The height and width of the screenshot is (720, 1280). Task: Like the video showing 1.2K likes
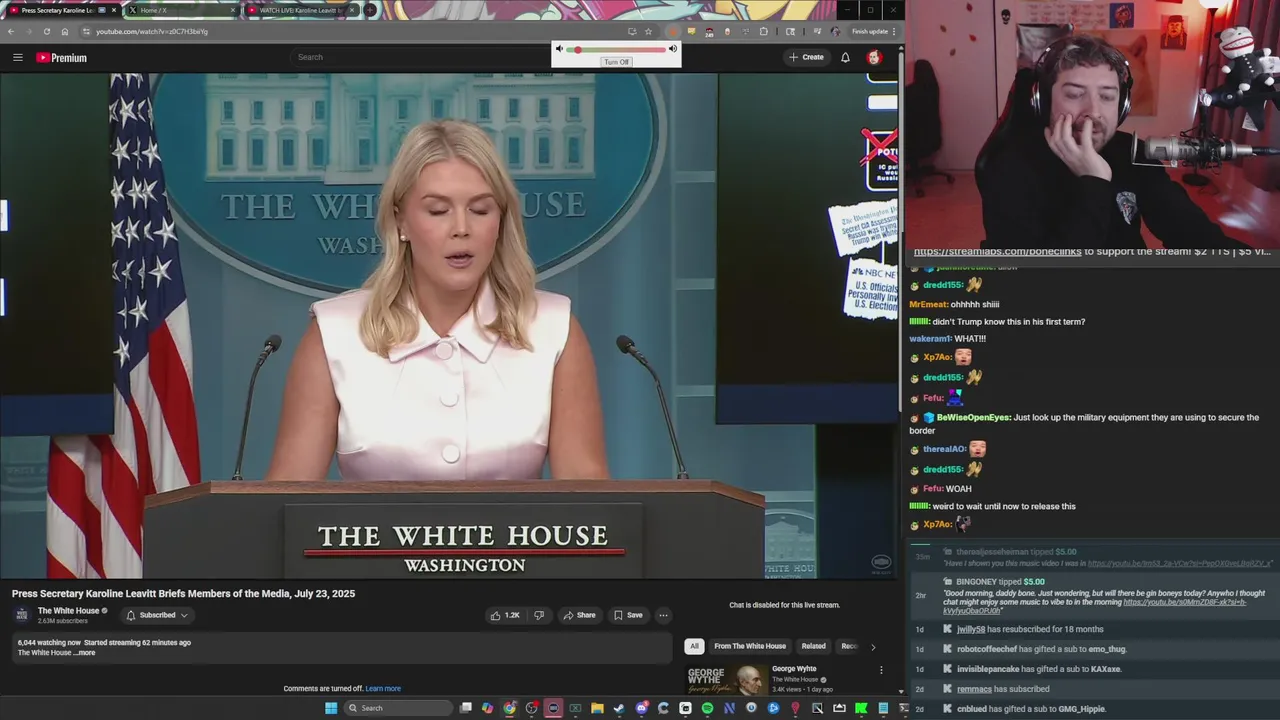pyautogui.click(x=505, y=615)
